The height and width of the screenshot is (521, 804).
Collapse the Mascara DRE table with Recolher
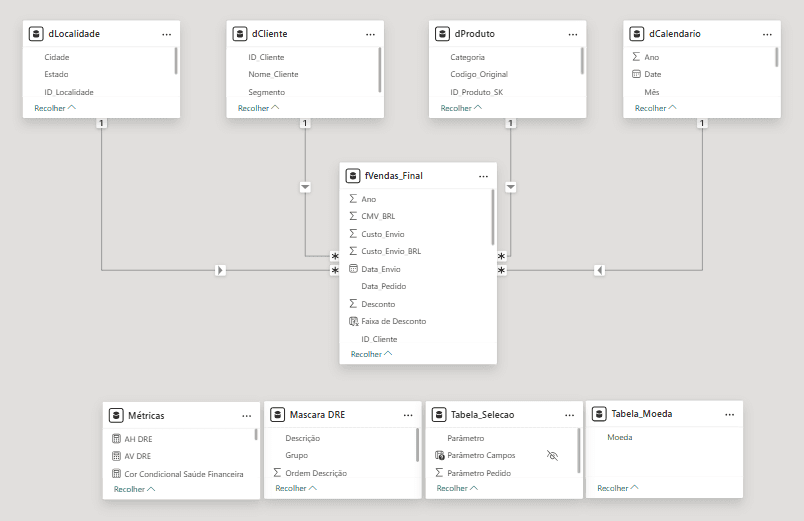point(296,488)
